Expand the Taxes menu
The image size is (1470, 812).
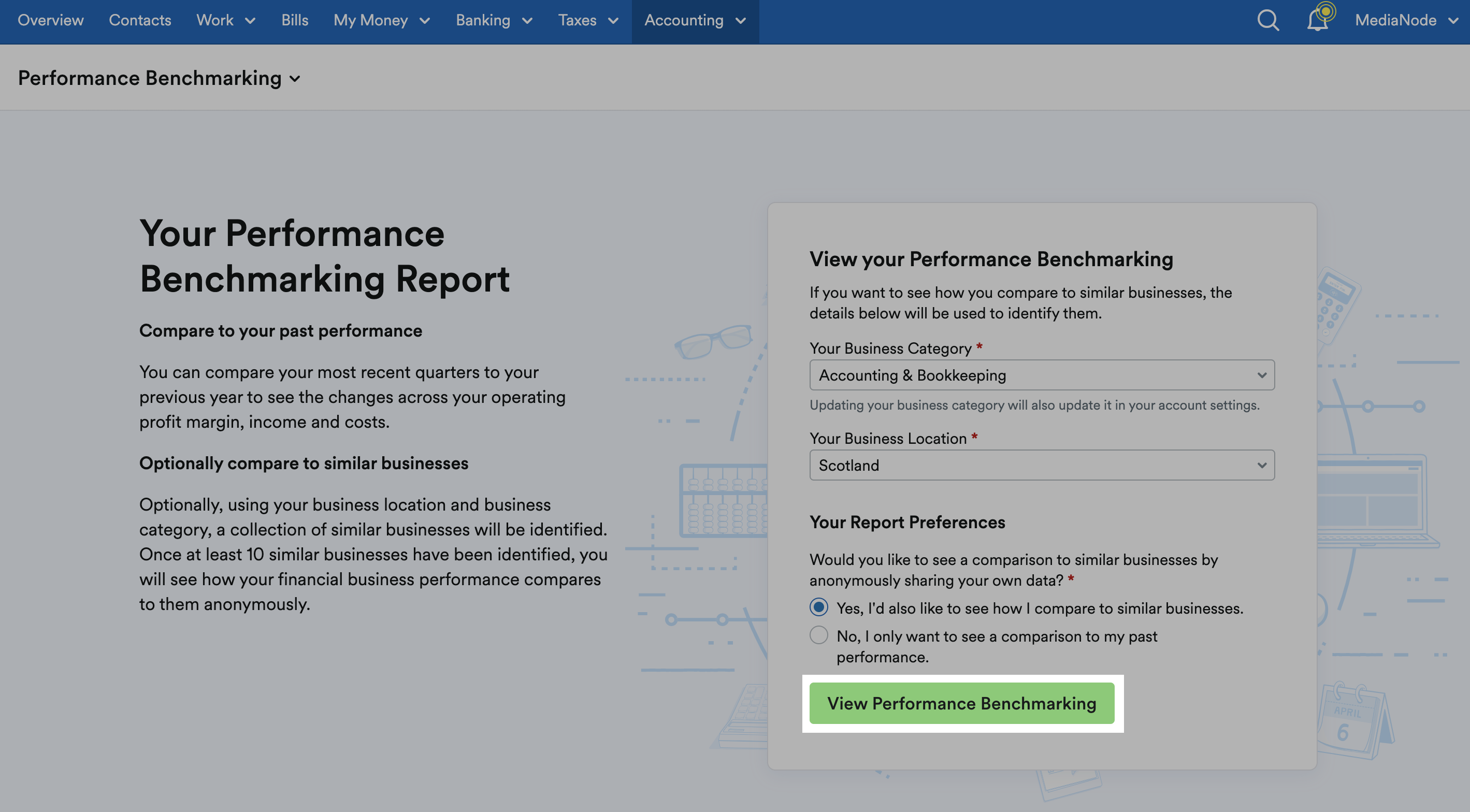588,21
